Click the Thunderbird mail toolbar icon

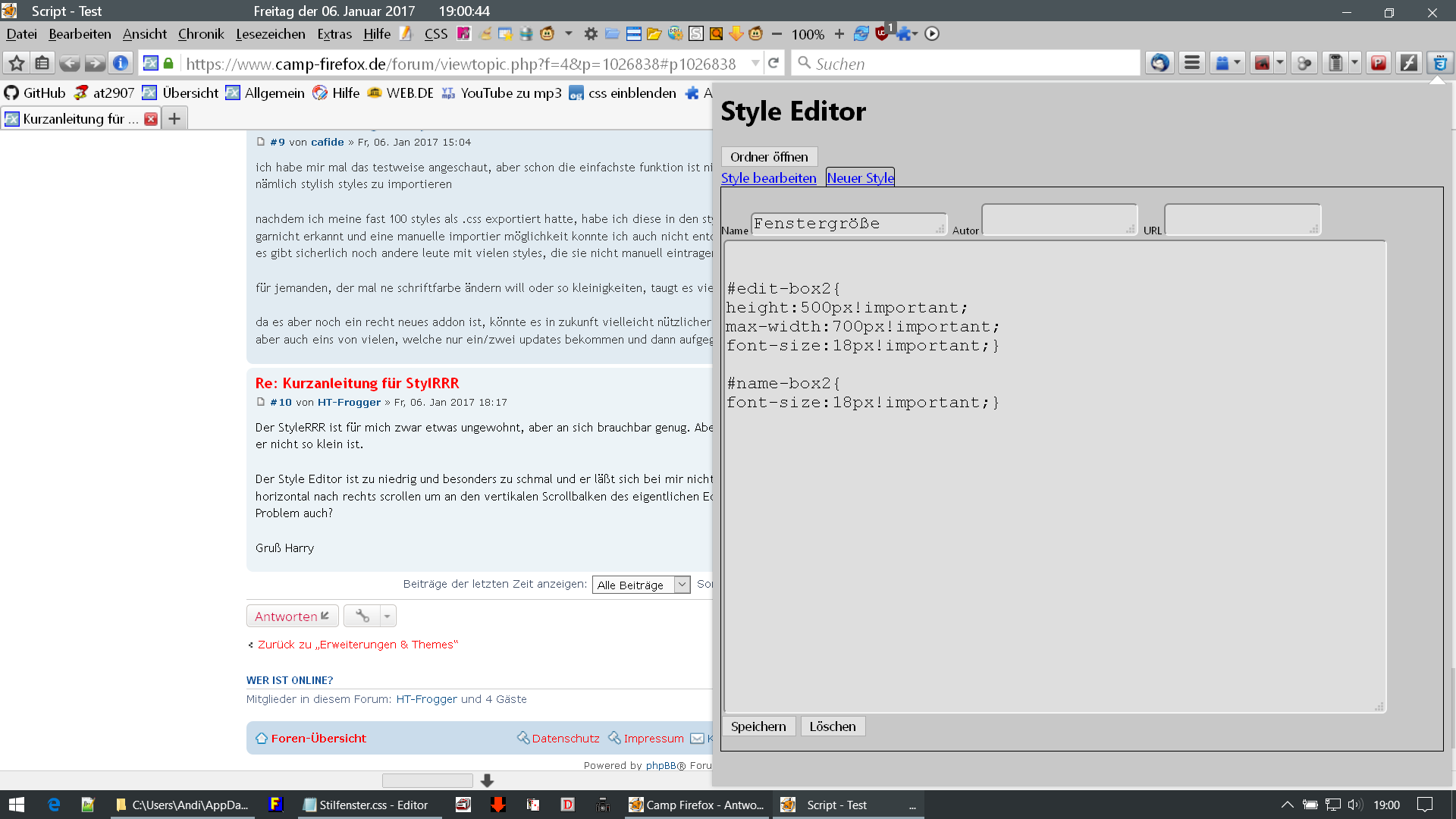pos(1159,64)
